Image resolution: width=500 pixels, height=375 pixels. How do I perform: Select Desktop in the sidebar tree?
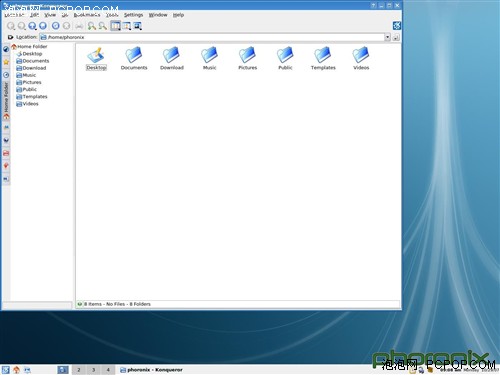click(29, 54)
